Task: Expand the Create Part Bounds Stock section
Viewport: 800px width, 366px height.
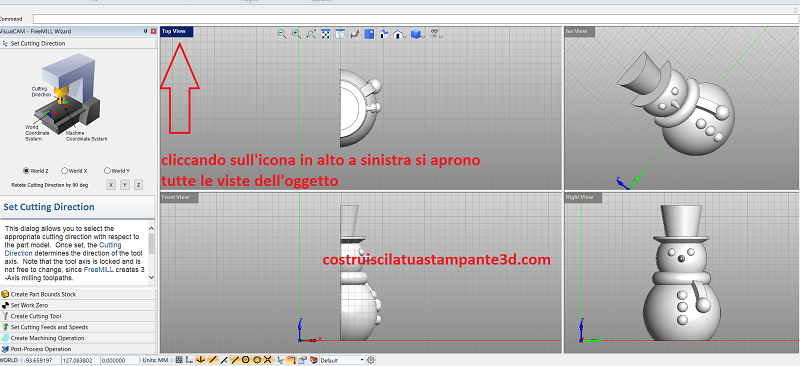Action: coord(78,294)
